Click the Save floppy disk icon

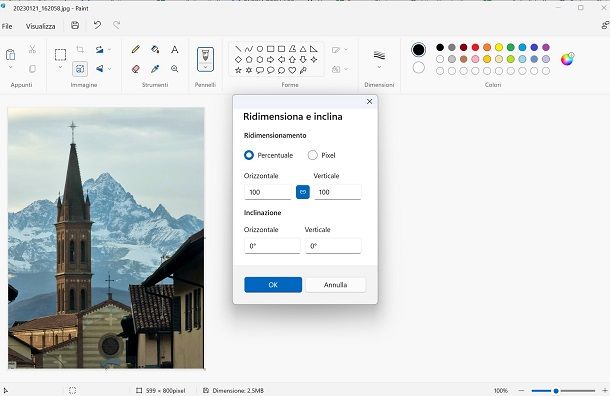coord(75,25)
